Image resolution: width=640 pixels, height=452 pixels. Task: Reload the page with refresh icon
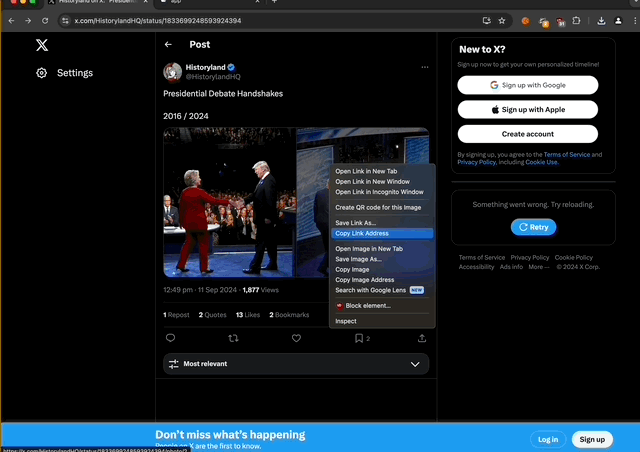click(x=45, y=20)
